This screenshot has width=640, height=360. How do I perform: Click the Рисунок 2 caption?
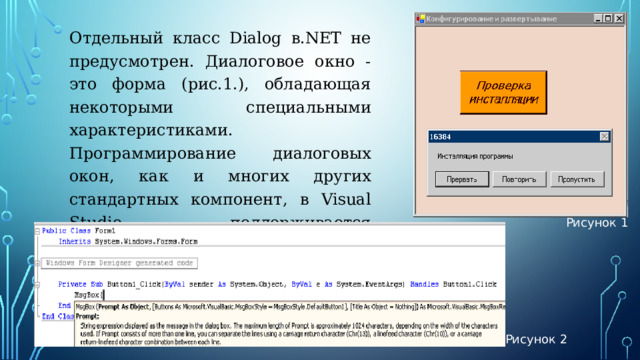(x=536, y=339)
